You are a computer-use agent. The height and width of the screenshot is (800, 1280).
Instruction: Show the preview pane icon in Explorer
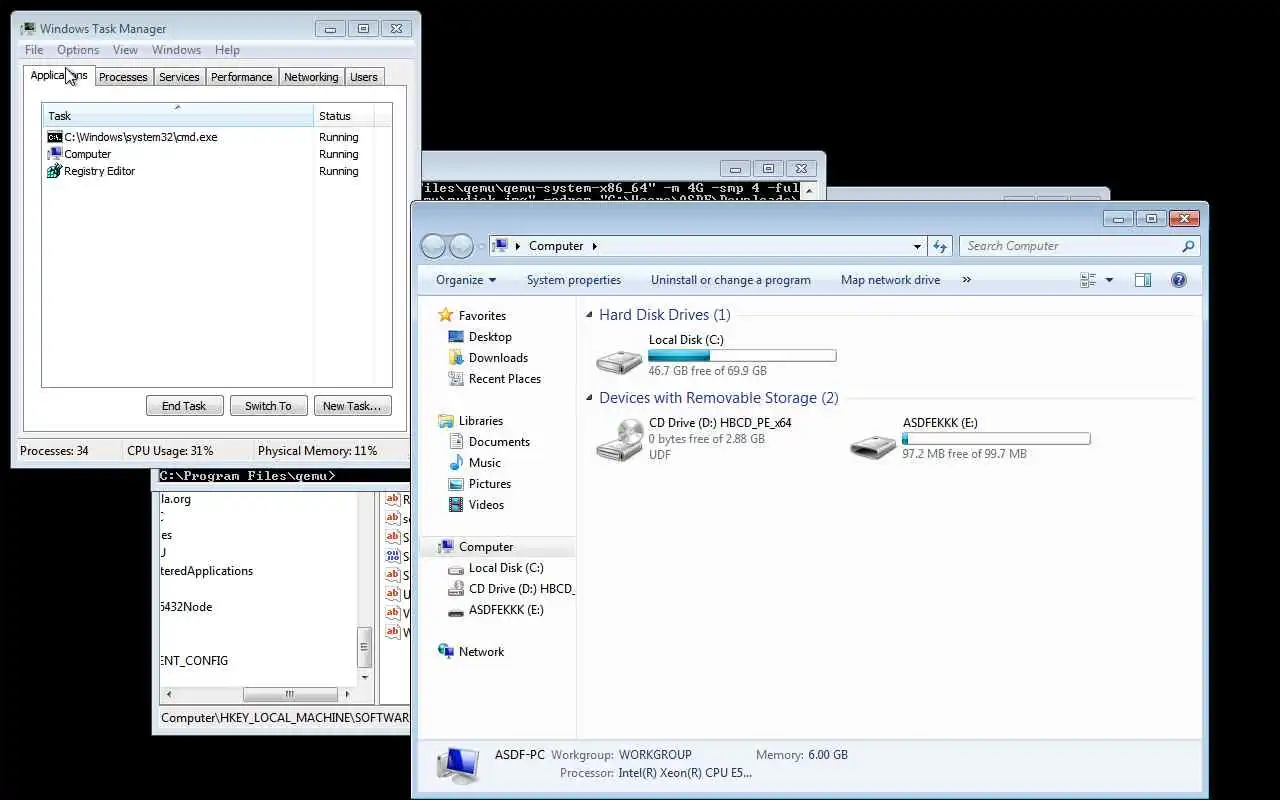[1143, 280]
